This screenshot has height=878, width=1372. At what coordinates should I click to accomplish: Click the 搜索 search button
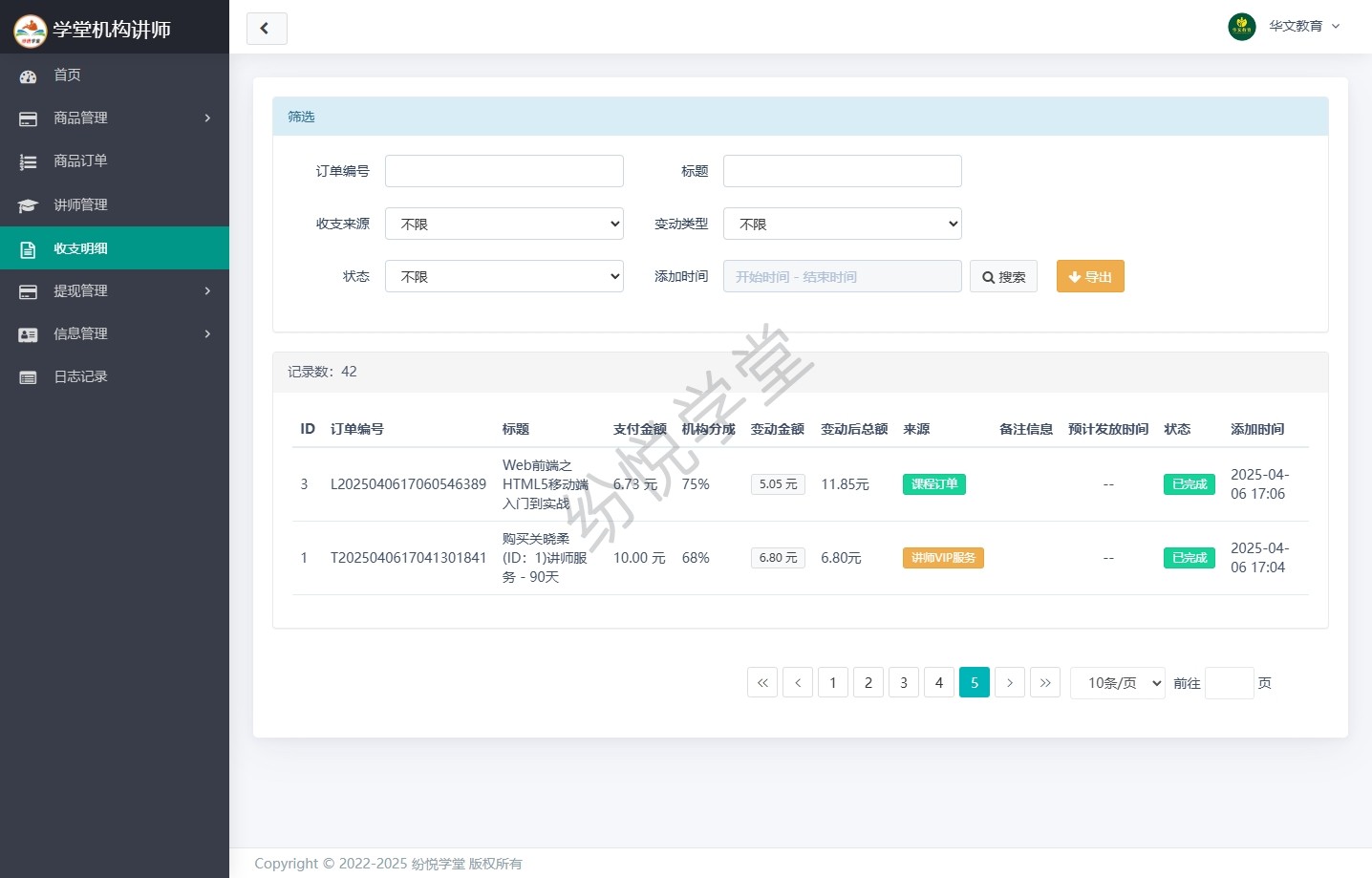click(x=1003, y=276)
